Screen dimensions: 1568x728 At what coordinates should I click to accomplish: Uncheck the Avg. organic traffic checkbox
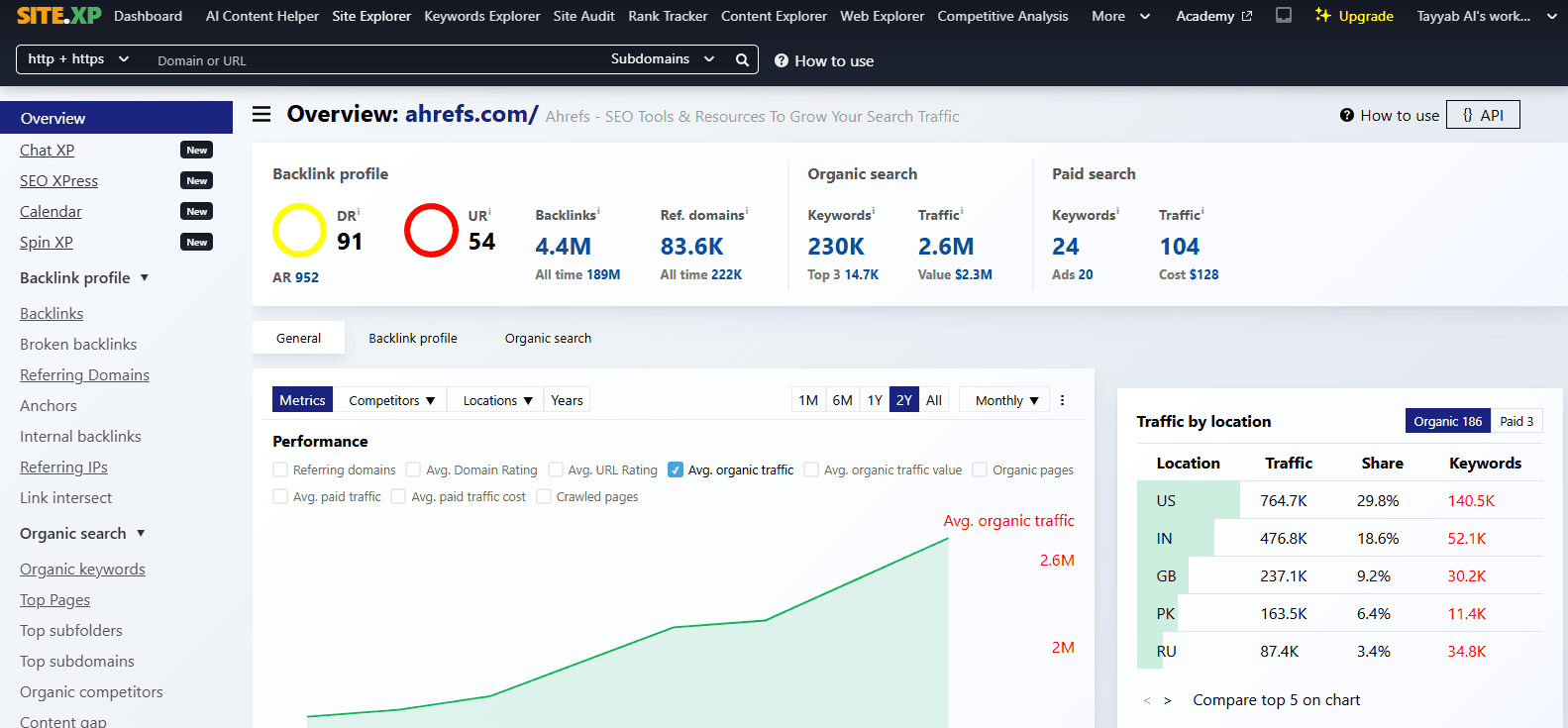click(676, 469)
